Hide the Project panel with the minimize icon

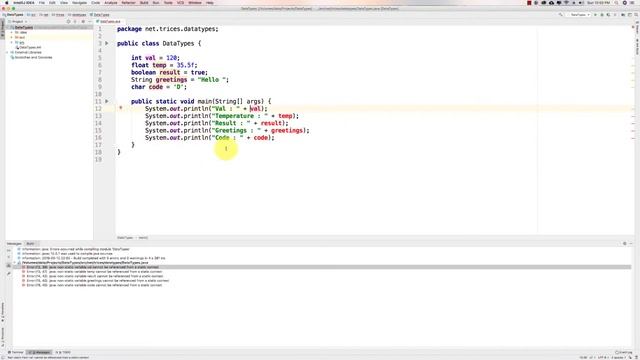90,21
